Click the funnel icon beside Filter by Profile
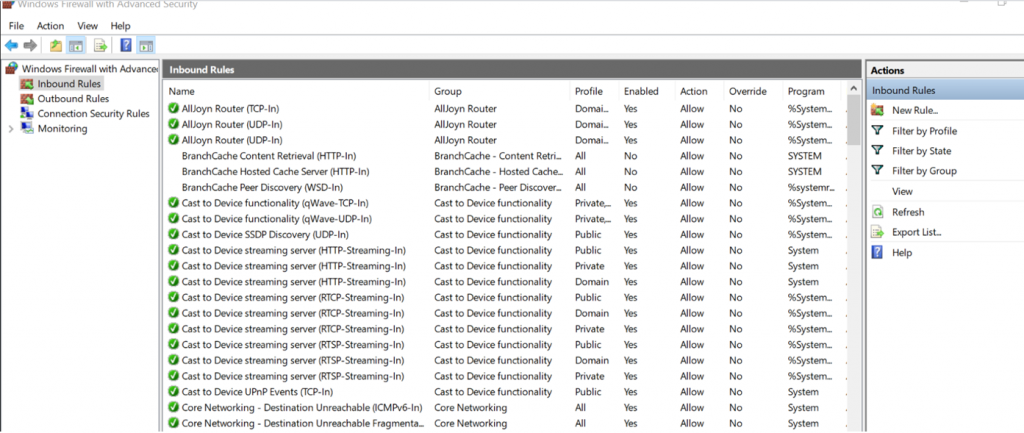The width and height of the screenshot is (1024, 433). click(x=878, y=131)
